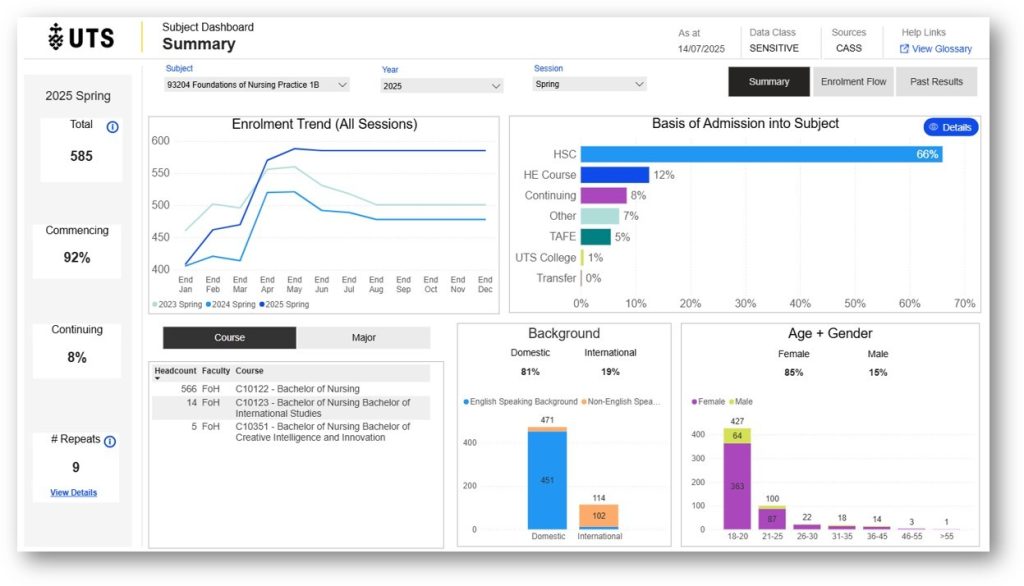This screenshot has height=586, width=1024.
Task: Open the Session dropdown set to Spring
Action: pos(590,85)
